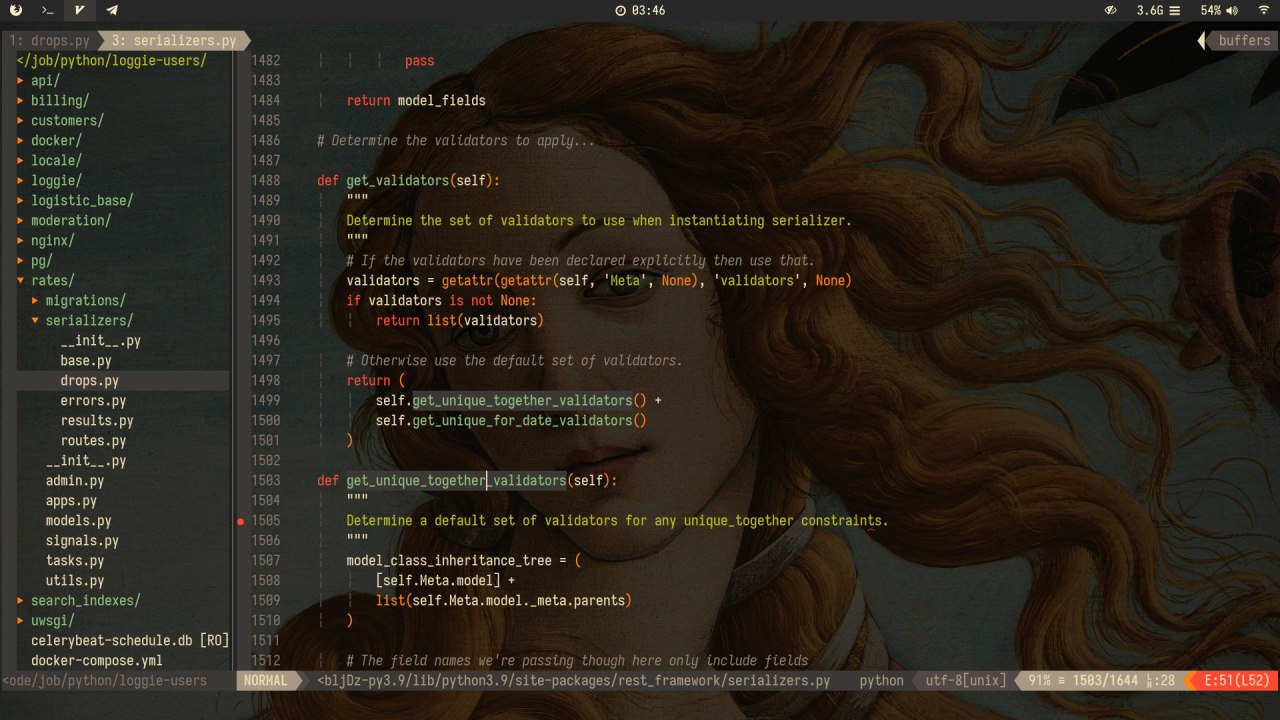Open signals.py in the file tree
The height and width of the screenshot is (720, 1280).
point(82,540)
